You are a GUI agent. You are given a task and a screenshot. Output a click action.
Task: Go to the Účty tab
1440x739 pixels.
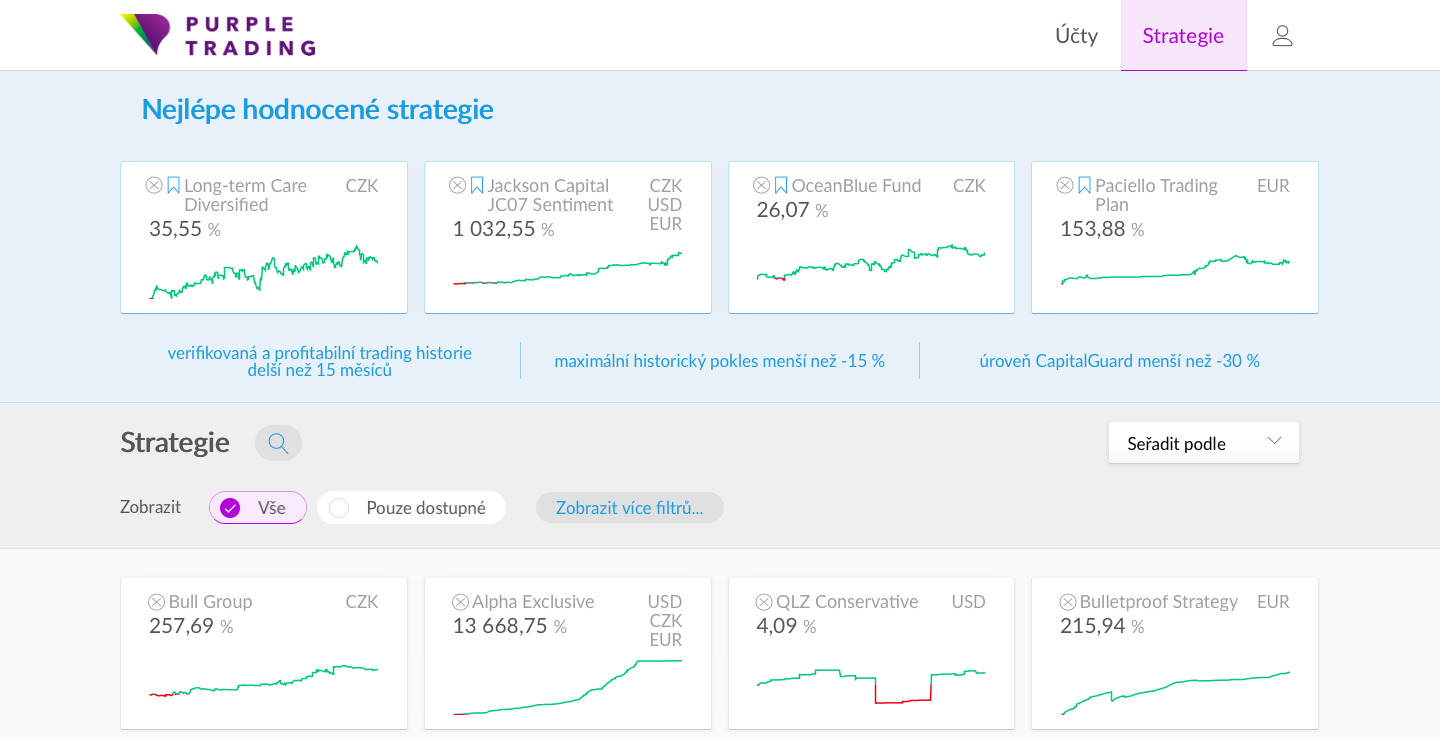coord(1076,36)
